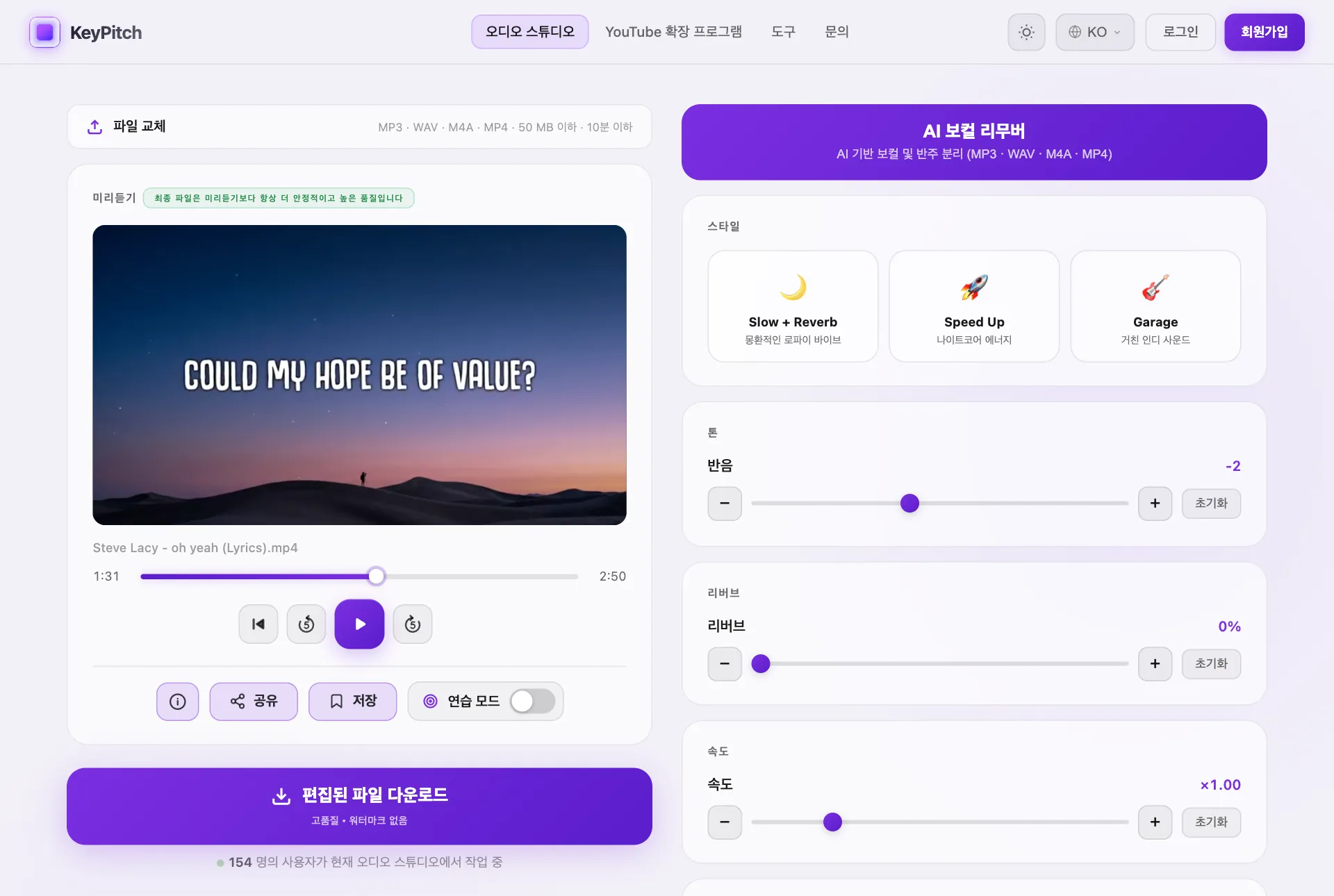Image resolution: width=1334 pixels, height=896 pixels.
Task: Click the KeyPitch logo icon
Action: pos(44,32)
